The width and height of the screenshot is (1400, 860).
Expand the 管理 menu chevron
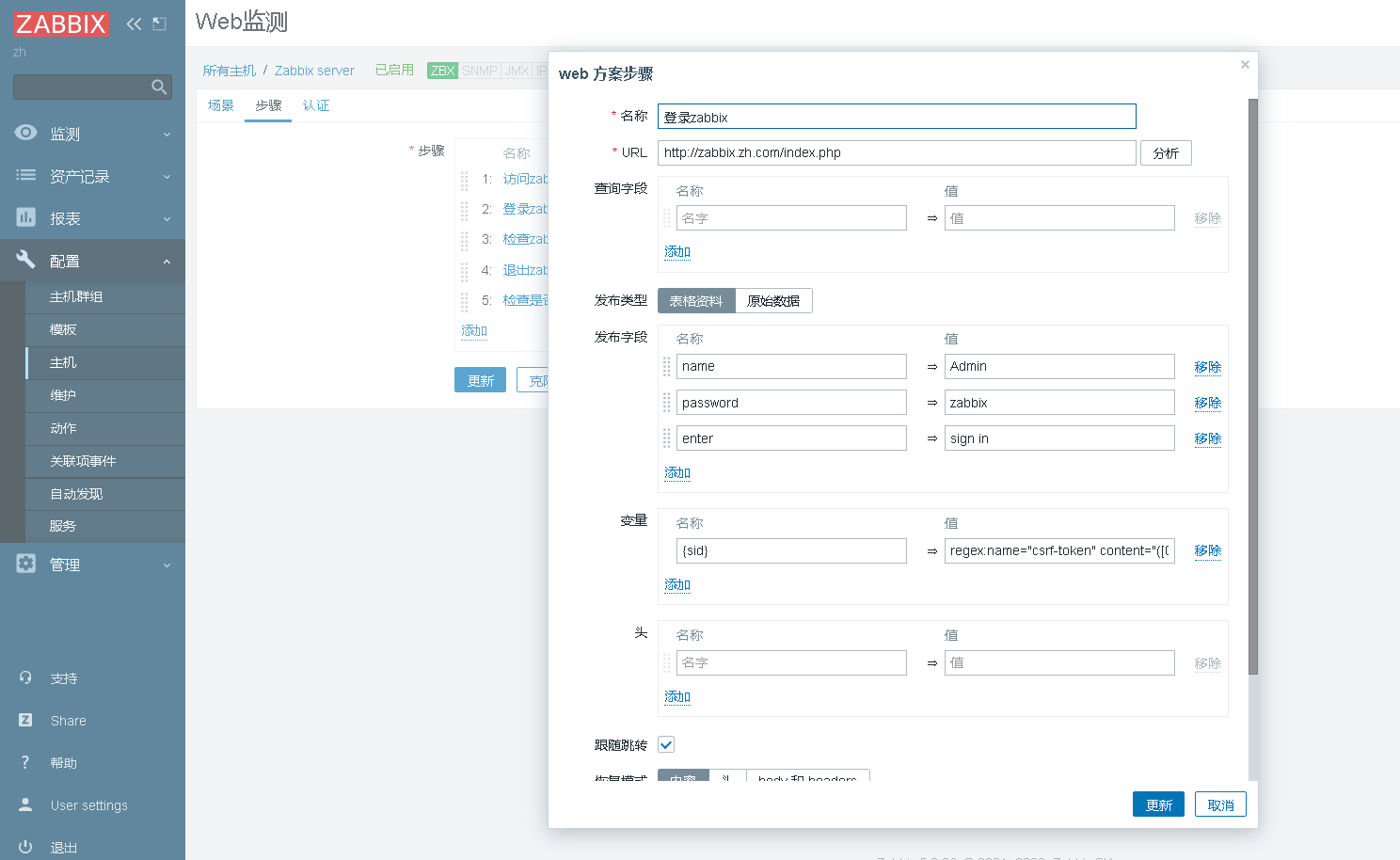tap(167, 565)
